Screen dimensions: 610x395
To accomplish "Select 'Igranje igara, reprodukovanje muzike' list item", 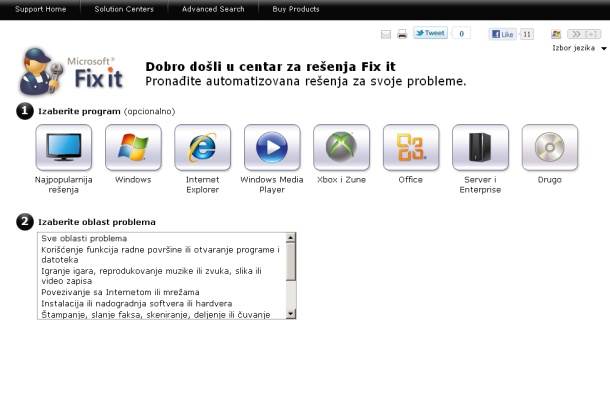I will (162, 276).
